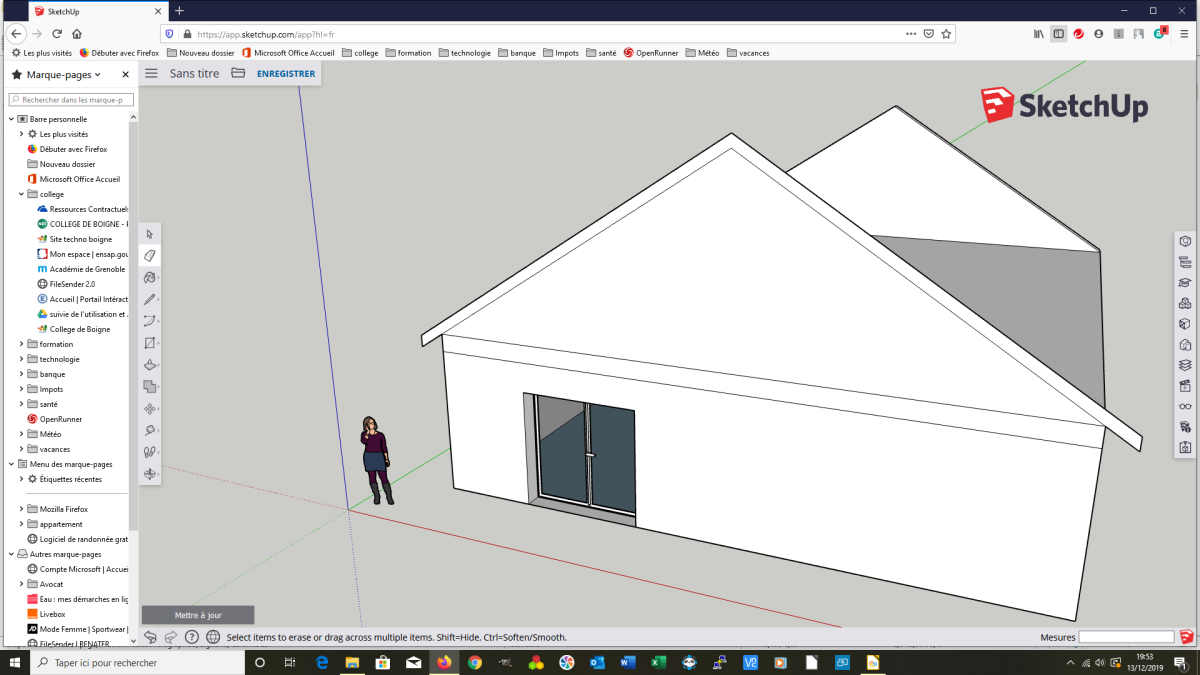
Task: Click the Mesures input field
Action: 1125,637
